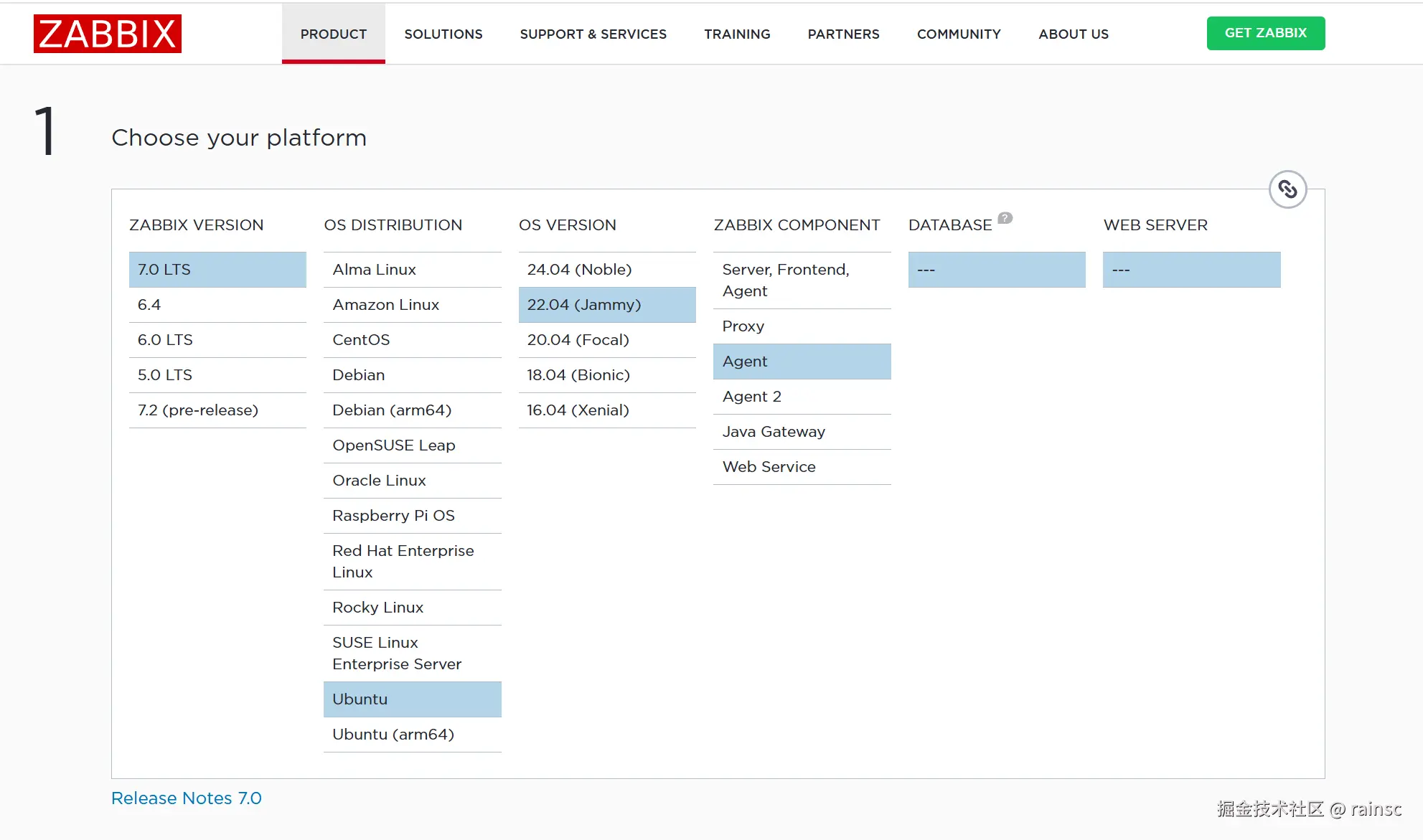Choose 20.04 (Focal) OS version
This screenshot has width=1423, height=840.
pos(606,340)
